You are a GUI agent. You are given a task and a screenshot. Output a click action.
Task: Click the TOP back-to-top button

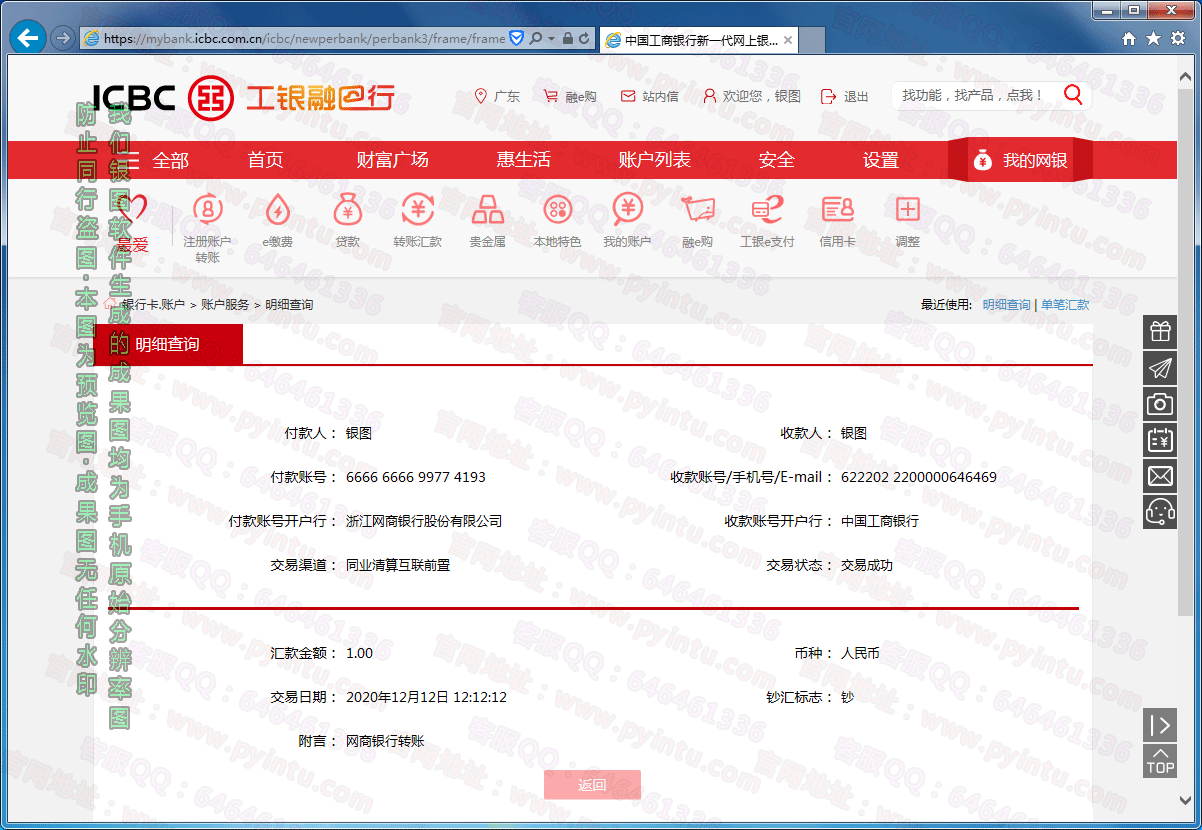pyautogui.click(x=1160, y=761)
